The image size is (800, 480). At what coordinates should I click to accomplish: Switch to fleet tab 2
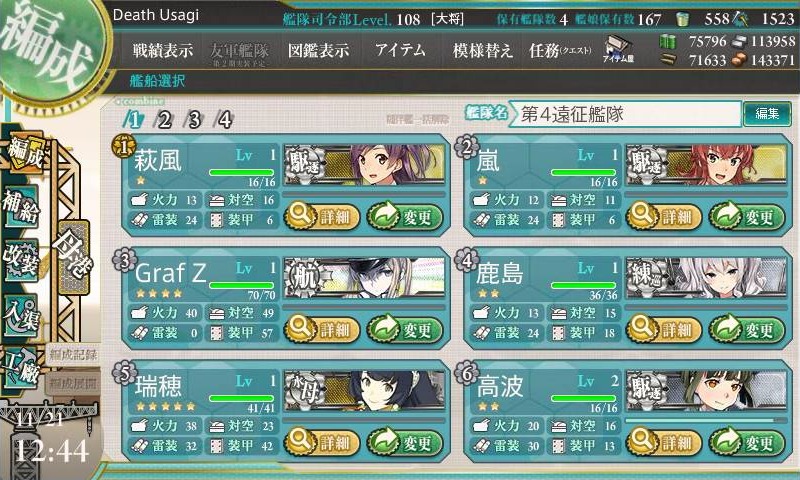[x=164, y=120]
